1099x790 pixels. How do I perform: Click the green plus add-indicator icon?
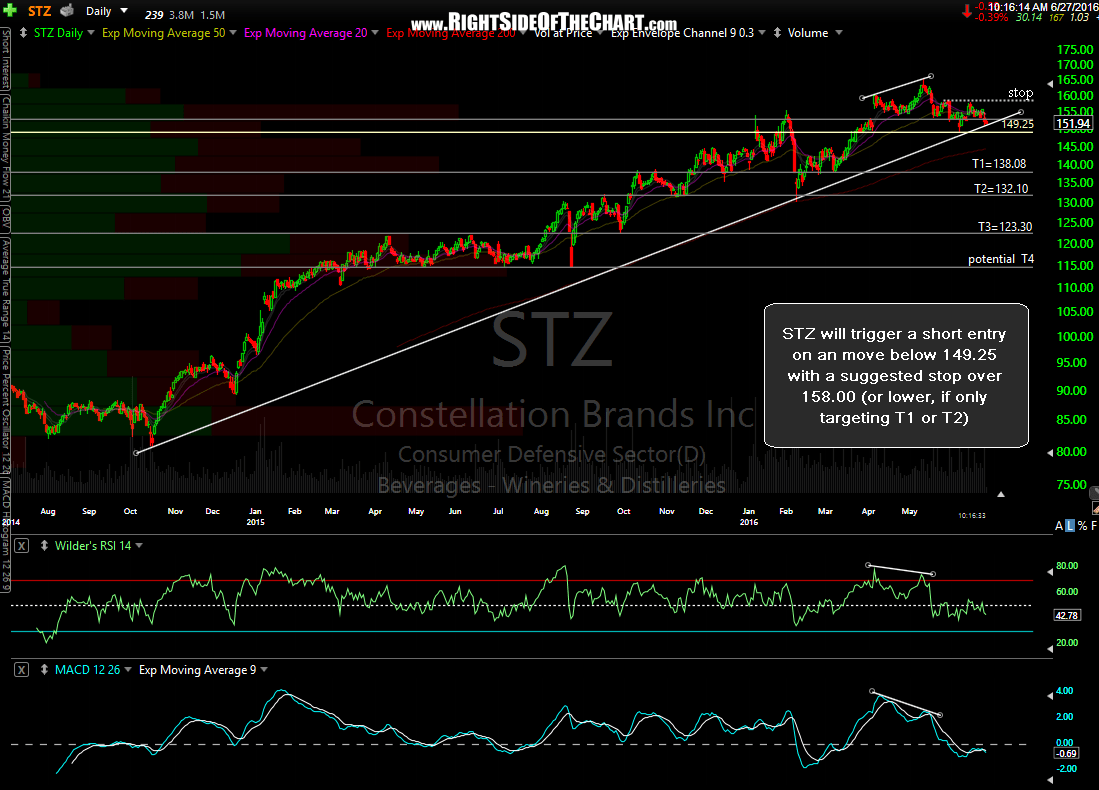point(10,11)
